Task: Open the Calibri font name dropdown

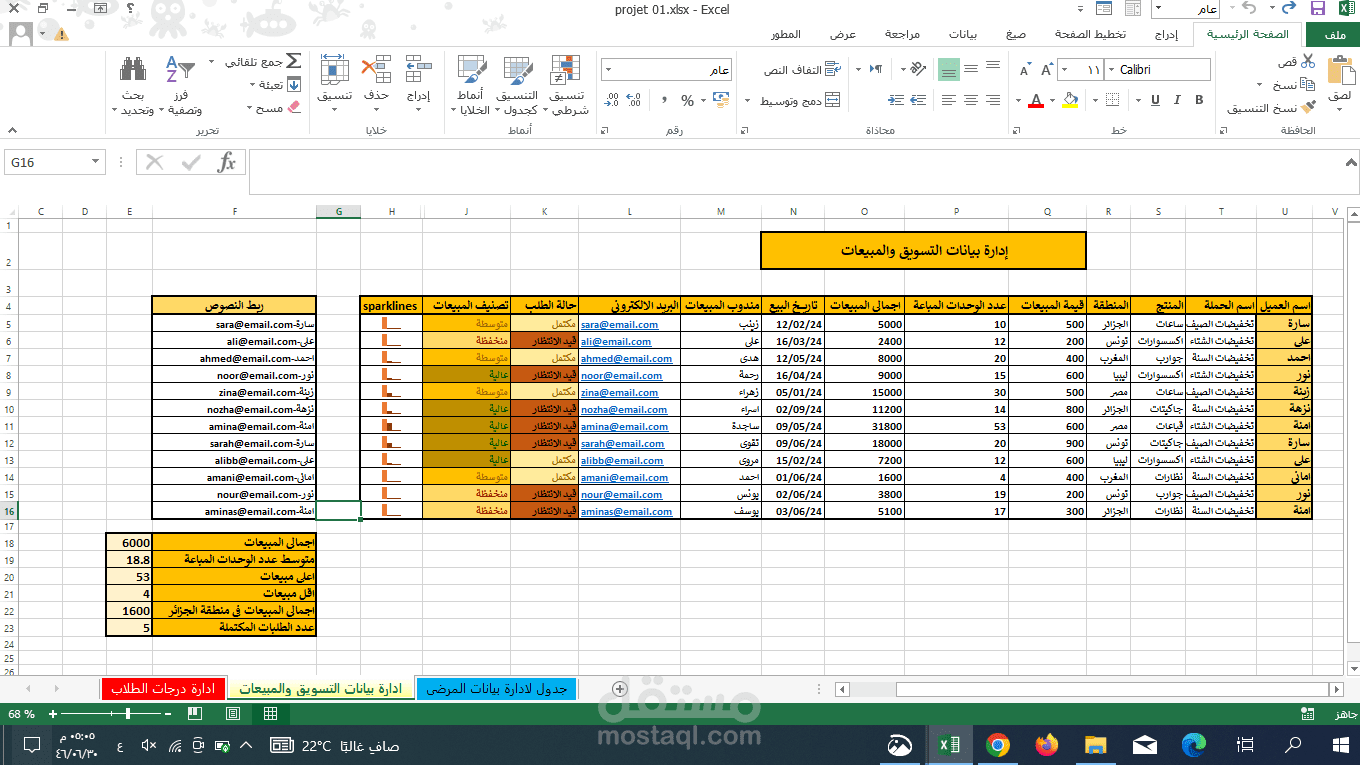Action: click(x=1110, y=70)
